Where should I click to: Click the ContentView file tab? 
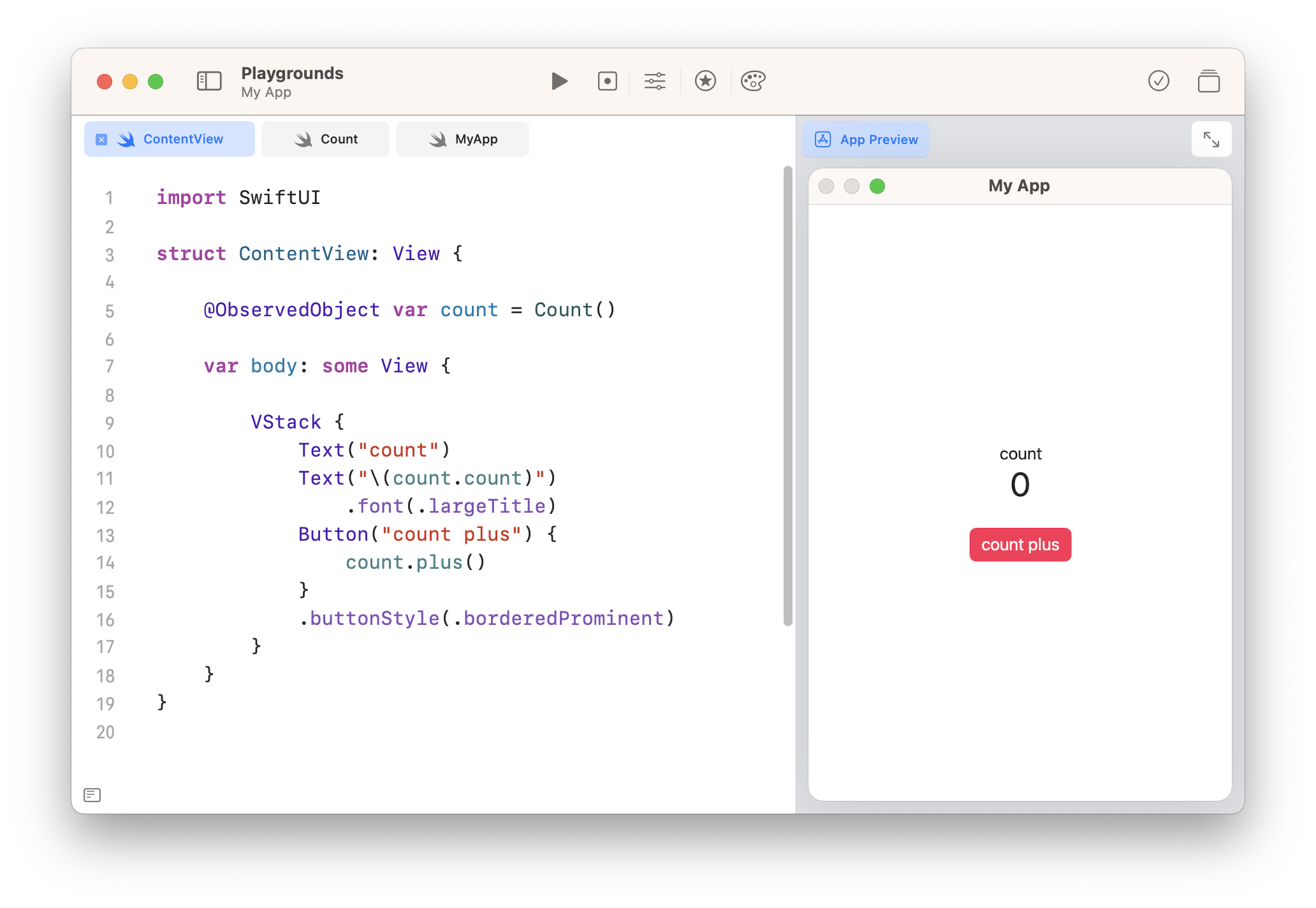tap(182, 139)
